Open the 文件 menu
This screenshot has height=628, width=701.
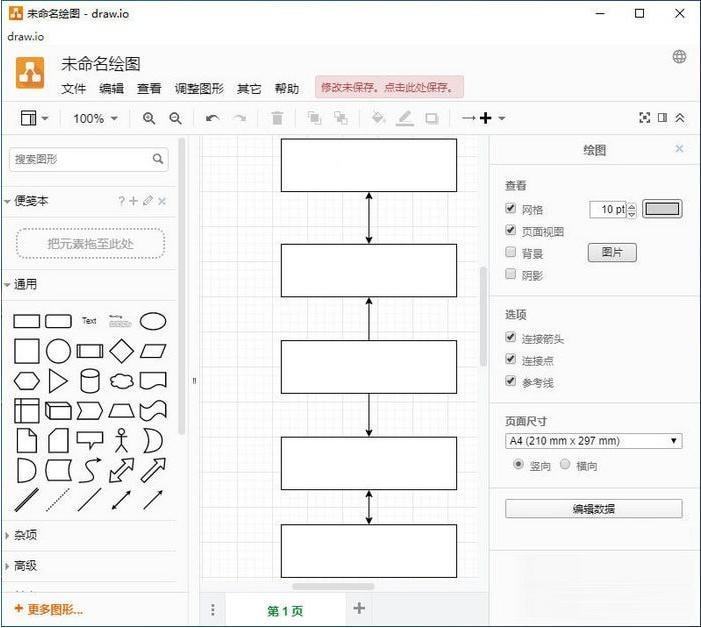[x=74, y=88]
